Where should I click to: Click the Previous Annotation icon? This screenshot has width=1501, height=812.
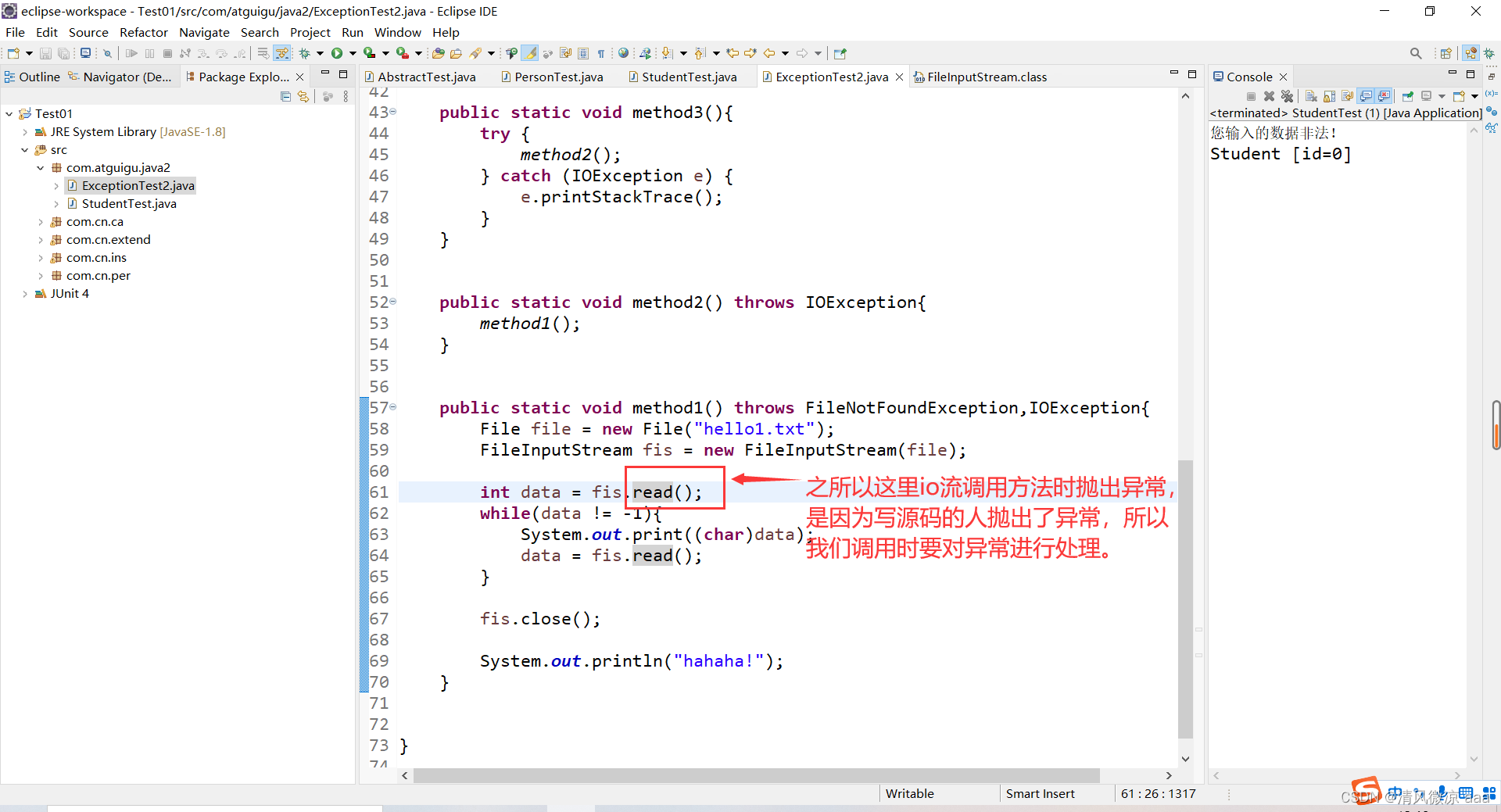[700, 53]
